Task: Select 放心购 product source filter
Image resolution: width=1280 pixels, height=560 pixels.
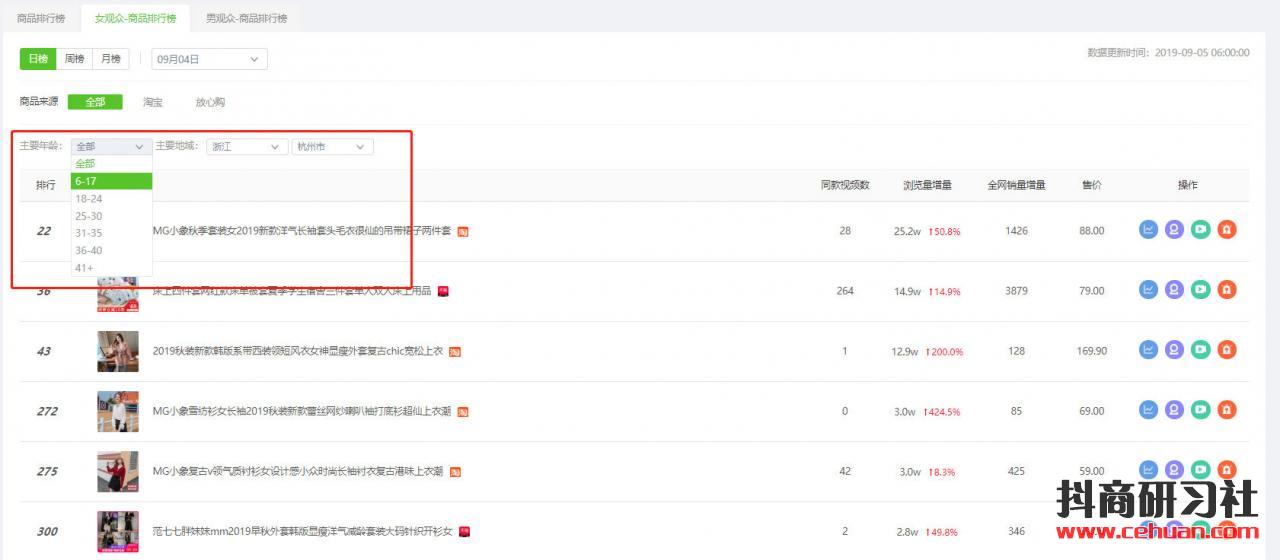Action: [x=210, y=102]
